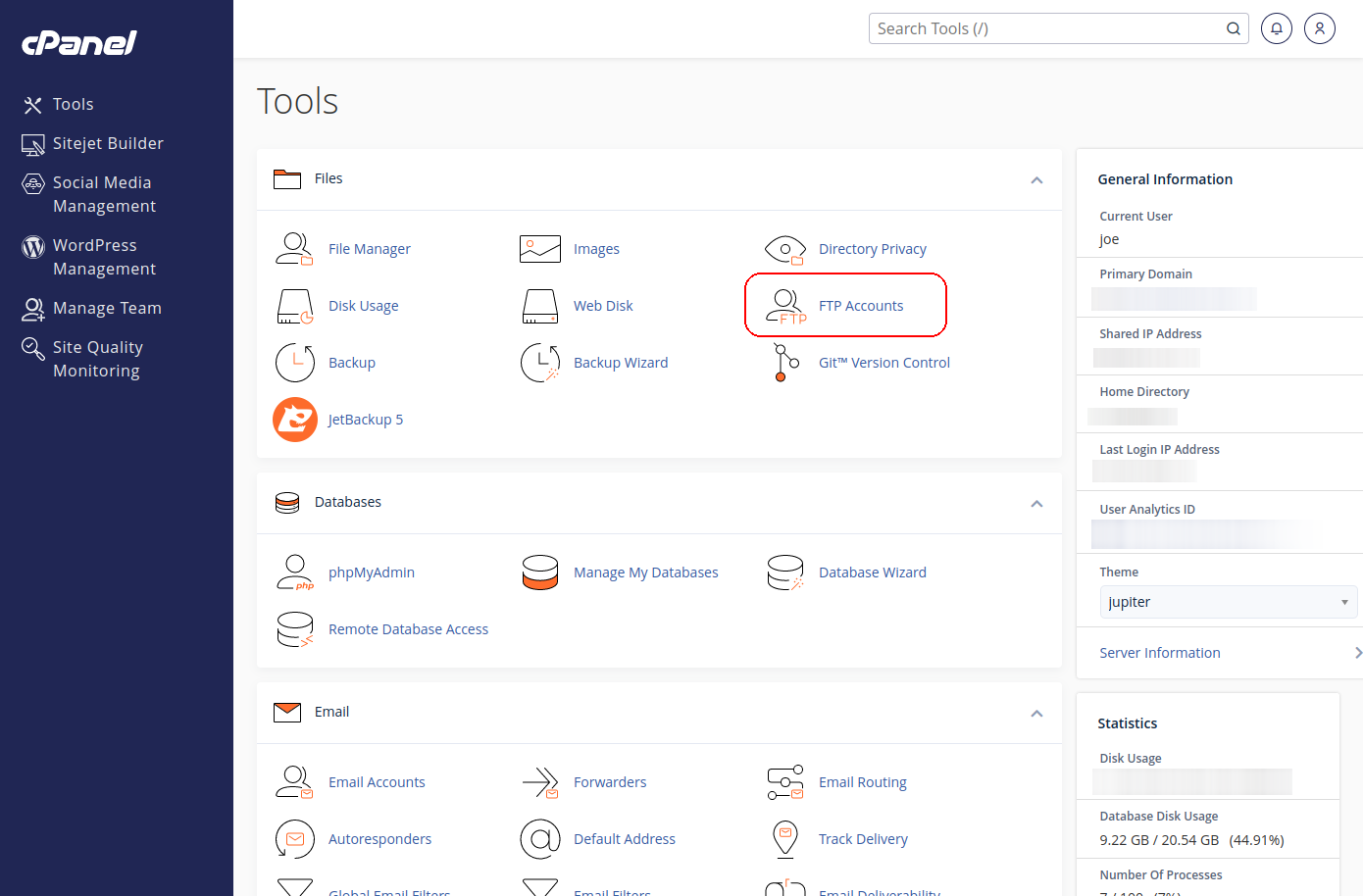This screenshot has width=1363, height=896.
Task: Open the File Manager icon
Action: coord(294,249)
